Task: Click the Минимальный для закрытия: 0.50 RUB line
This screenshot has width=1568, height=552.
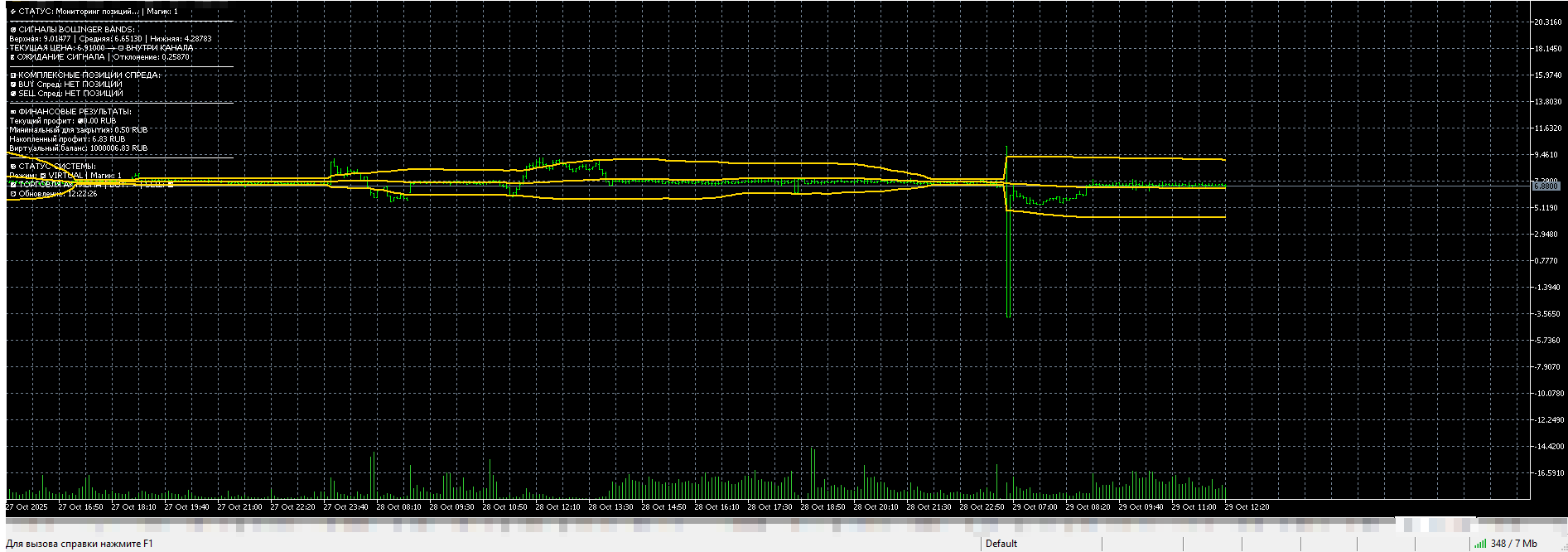Action: [x=79, y=130]
